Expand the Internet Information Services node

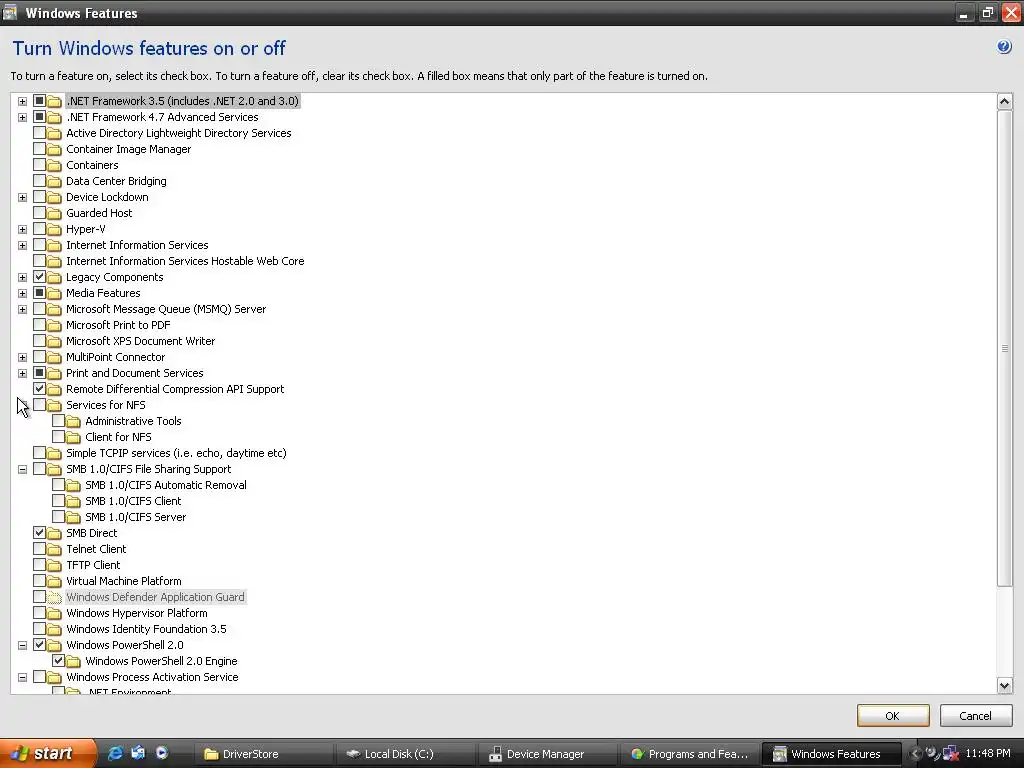22,246
